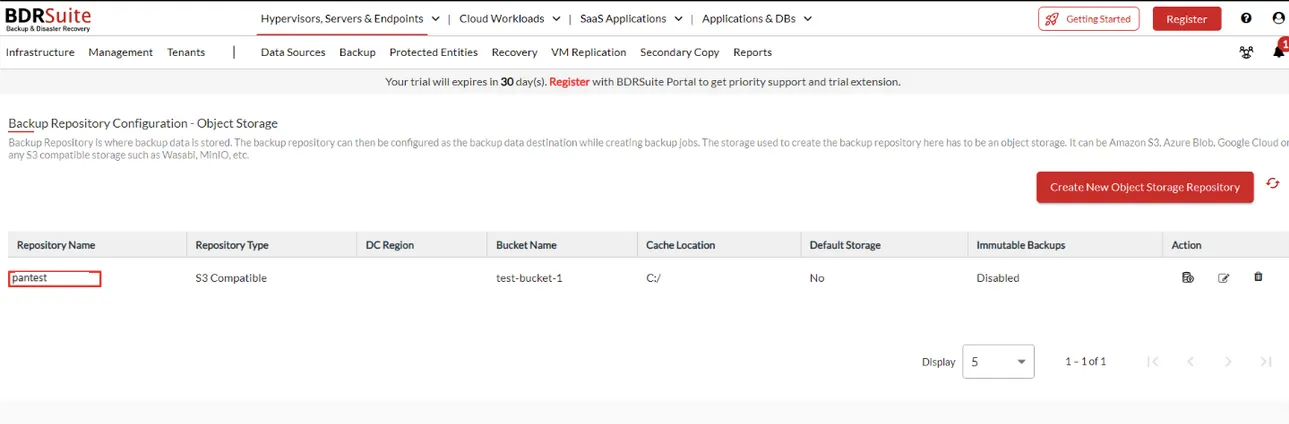Open the Tenants menu
The height and width of the screenshot is (424, 1289).
tap(186, 52)
